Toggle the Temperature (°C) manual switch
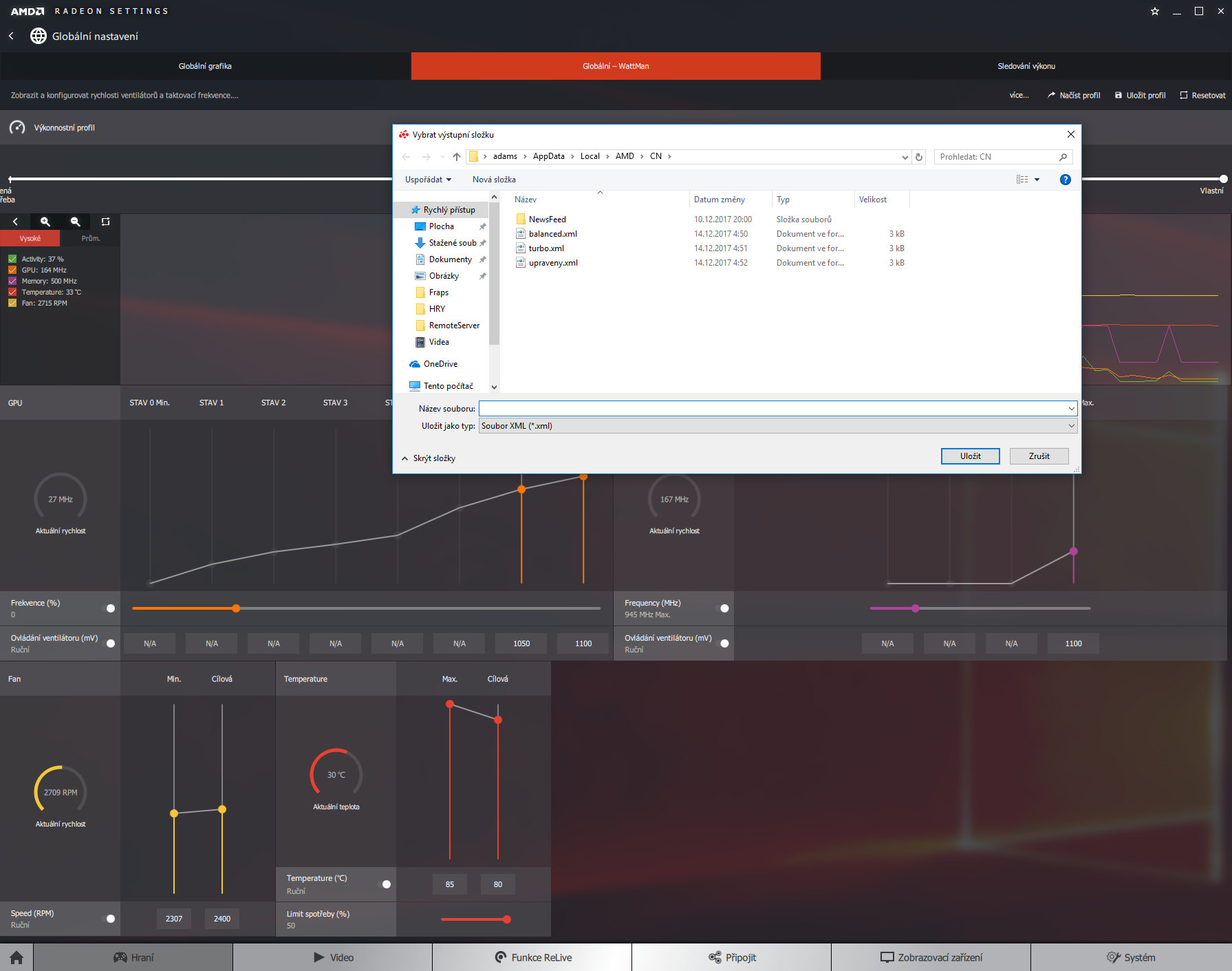The height and width of the screenshot is (971, 1232). (x=385, y=884)
